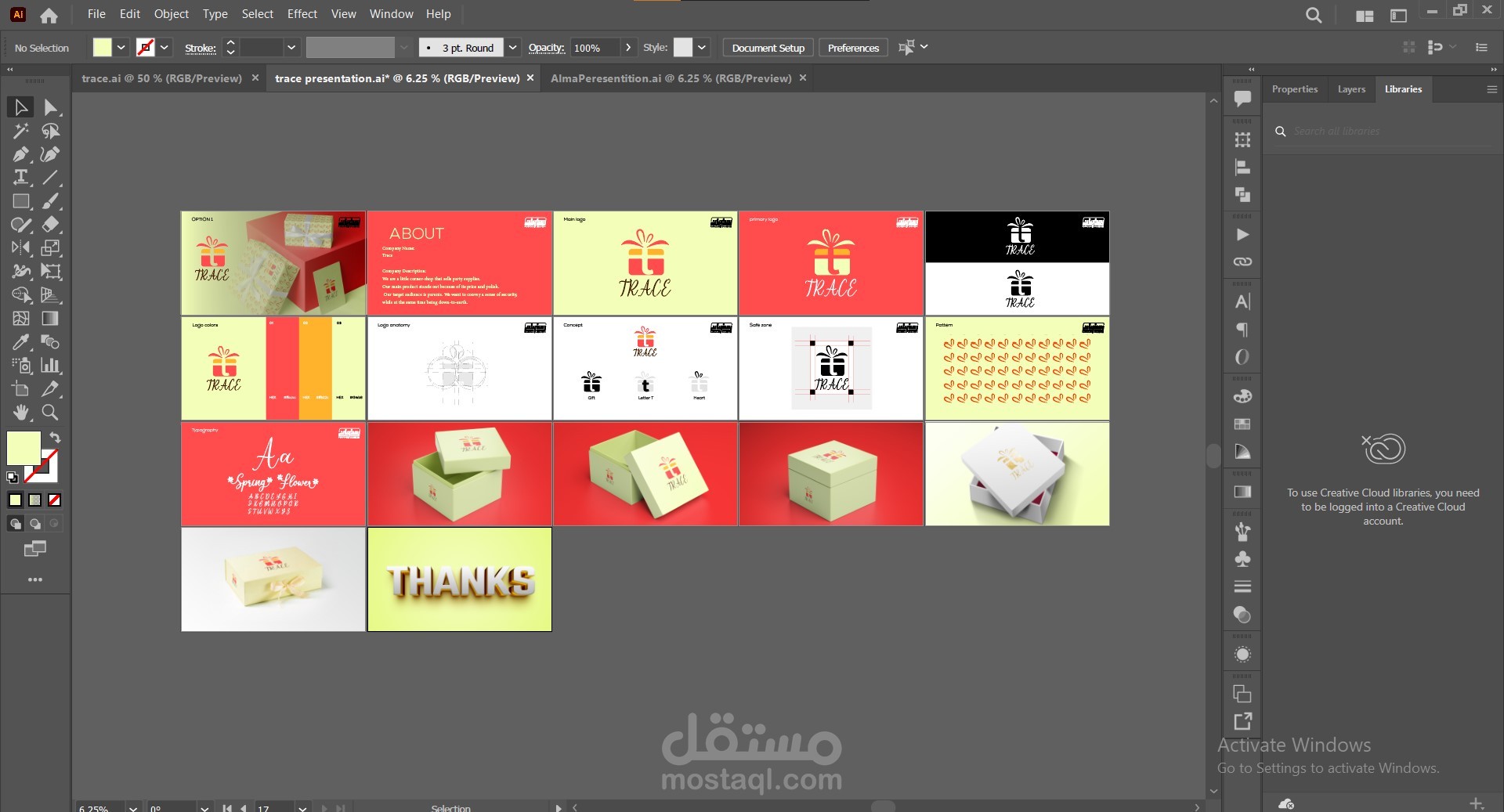The width and height of the screenshot is (1504, 812).
Task: Pick the Zoom tool
Action: pos(51,413)
